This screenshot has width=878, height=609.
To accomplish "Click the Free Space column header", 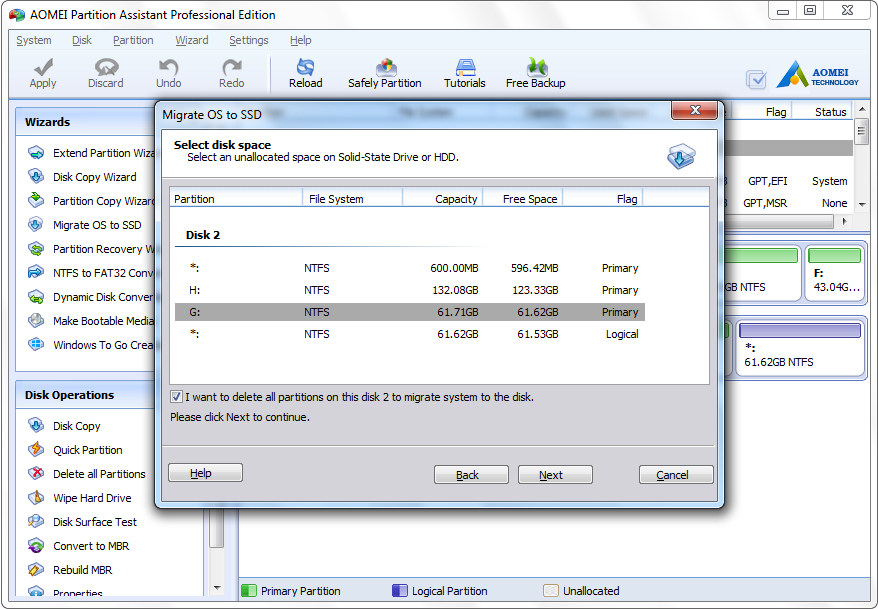I will [523, 199].
